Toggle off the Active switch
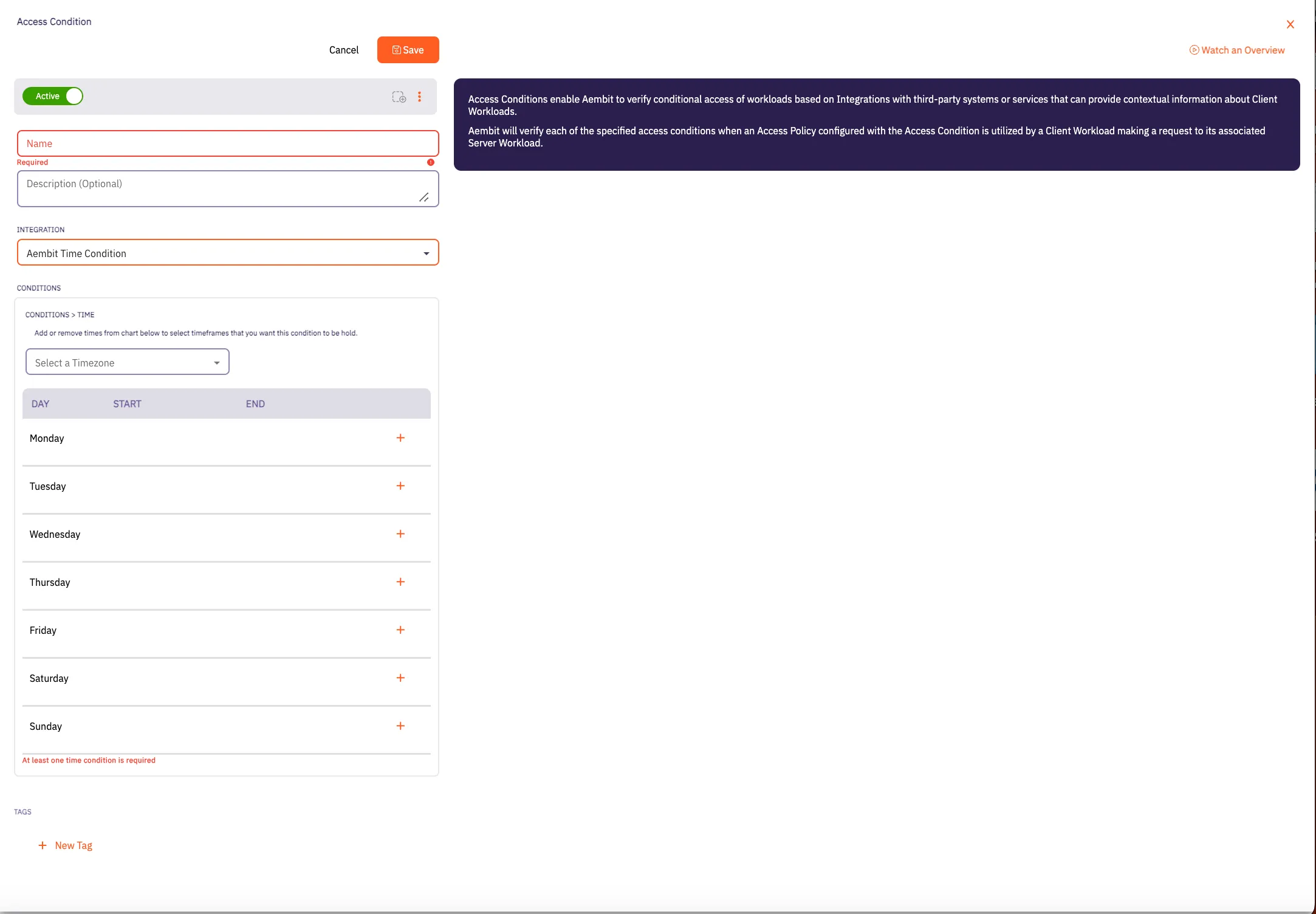The width and height of the screenshot is (1316, 914). 53,95
